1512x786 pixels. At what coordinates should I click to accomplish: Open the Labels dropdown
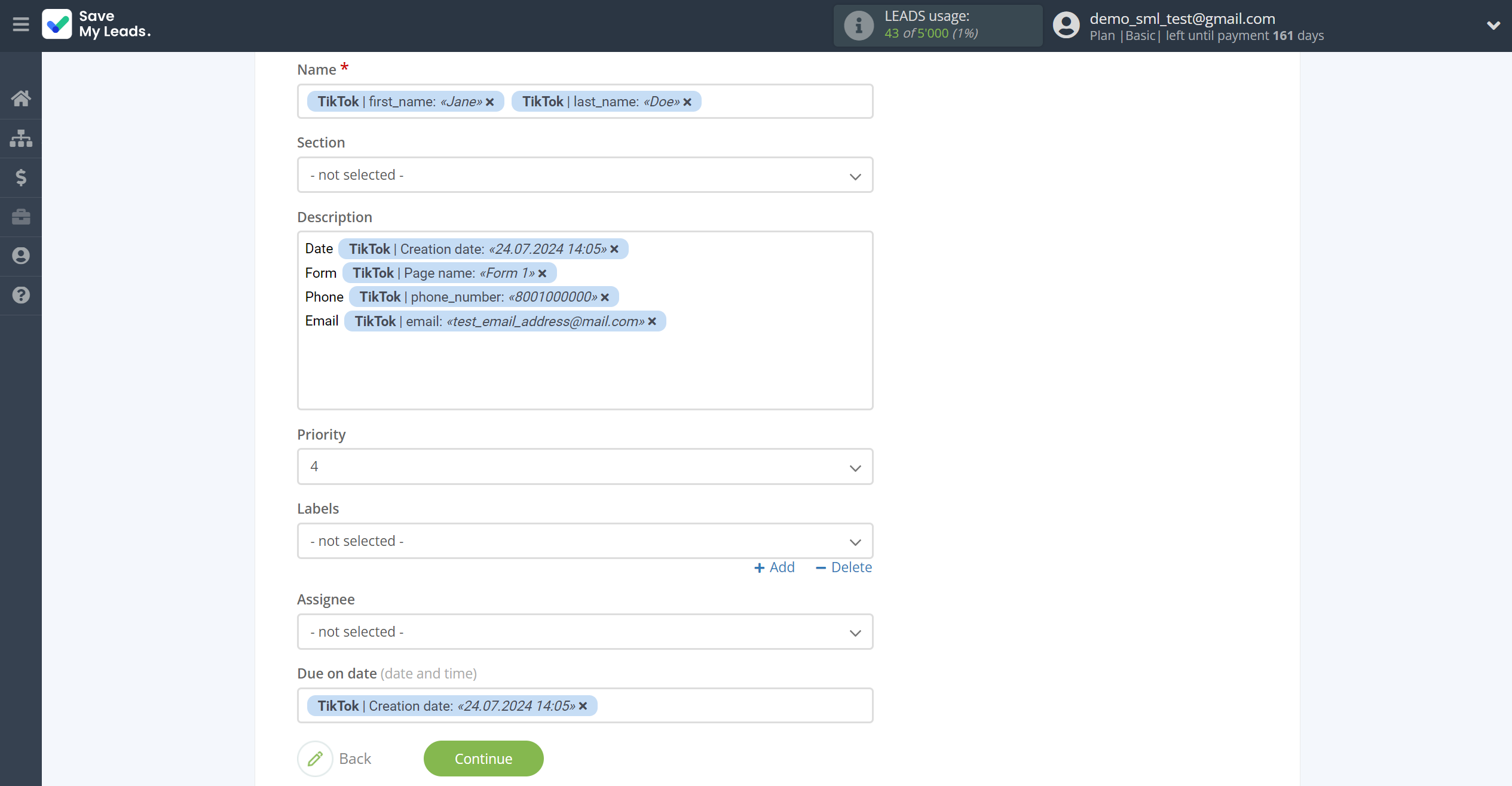pos(585,541)
